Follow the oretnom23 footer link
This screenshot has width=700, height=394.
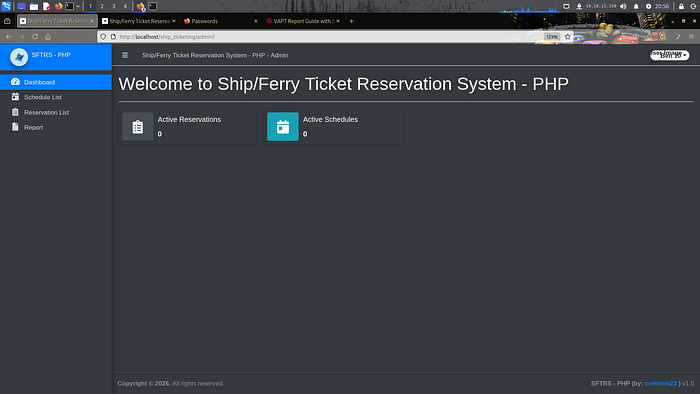661,383
